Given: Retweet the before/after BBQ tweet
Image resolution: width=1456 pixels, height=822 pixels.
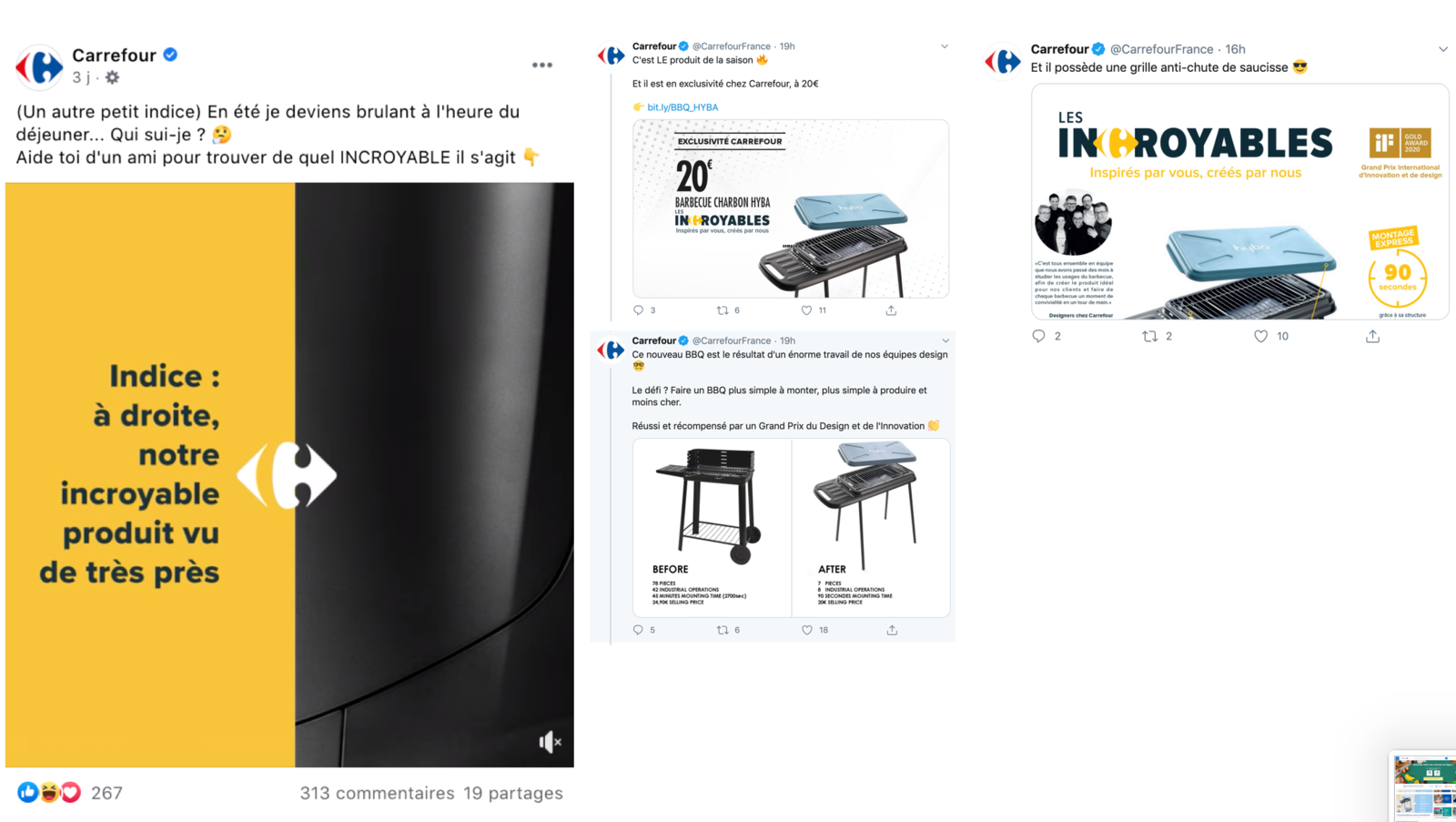Looking at the screenshot, I should [x=723, y=630].
